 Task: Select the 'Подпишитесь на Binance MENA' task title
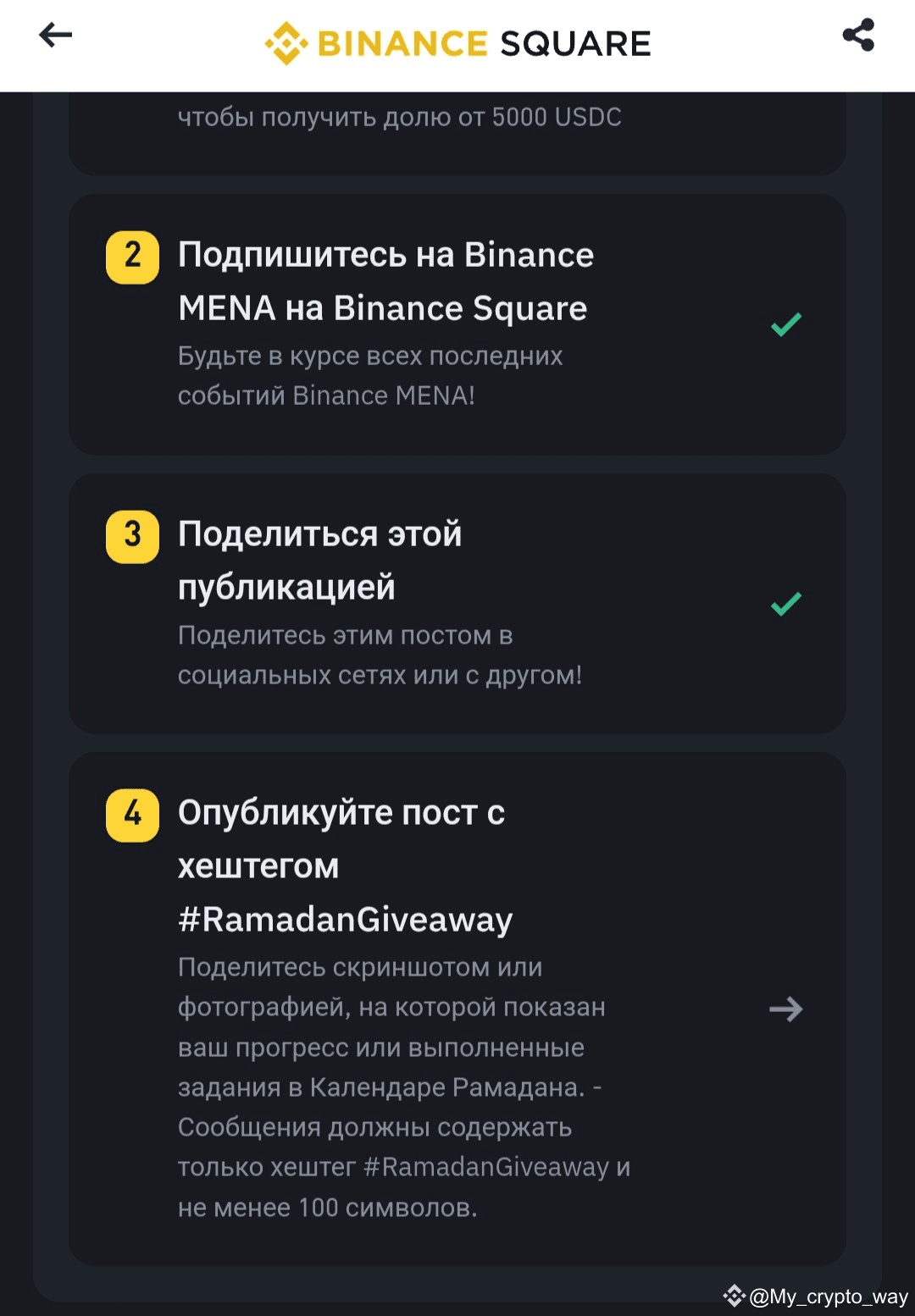point(385,281)
